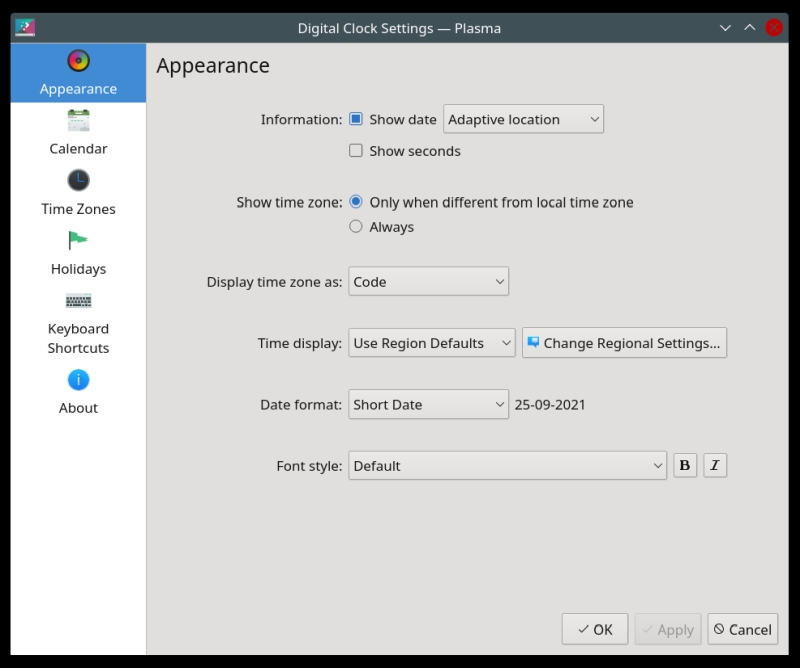Open the Time Zones clock icon

point(78,181)
